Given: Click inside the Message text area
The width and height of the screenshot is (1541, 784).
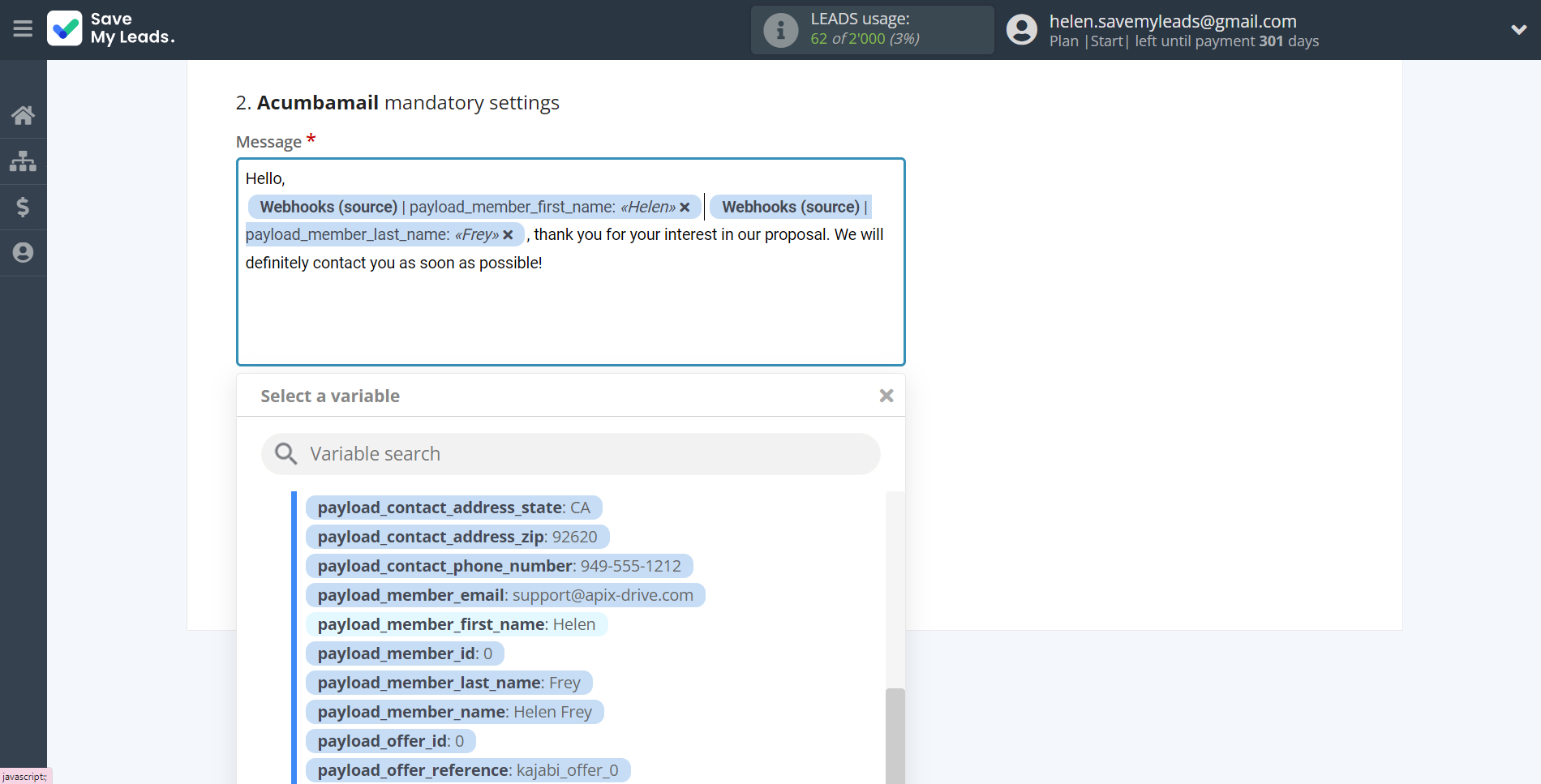Looking at the screenshot, I should [571, 262].
